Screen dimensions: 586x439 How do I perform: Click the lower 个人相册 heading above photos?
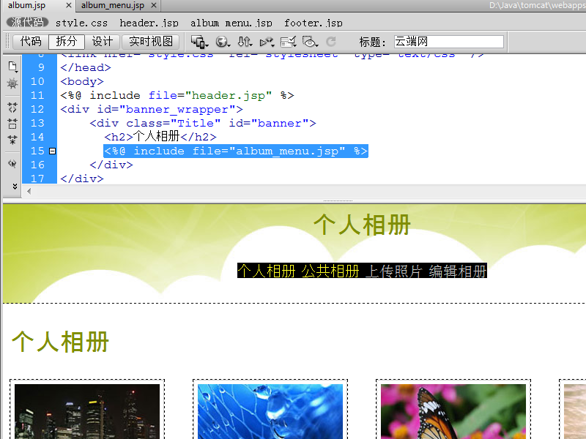60,341
